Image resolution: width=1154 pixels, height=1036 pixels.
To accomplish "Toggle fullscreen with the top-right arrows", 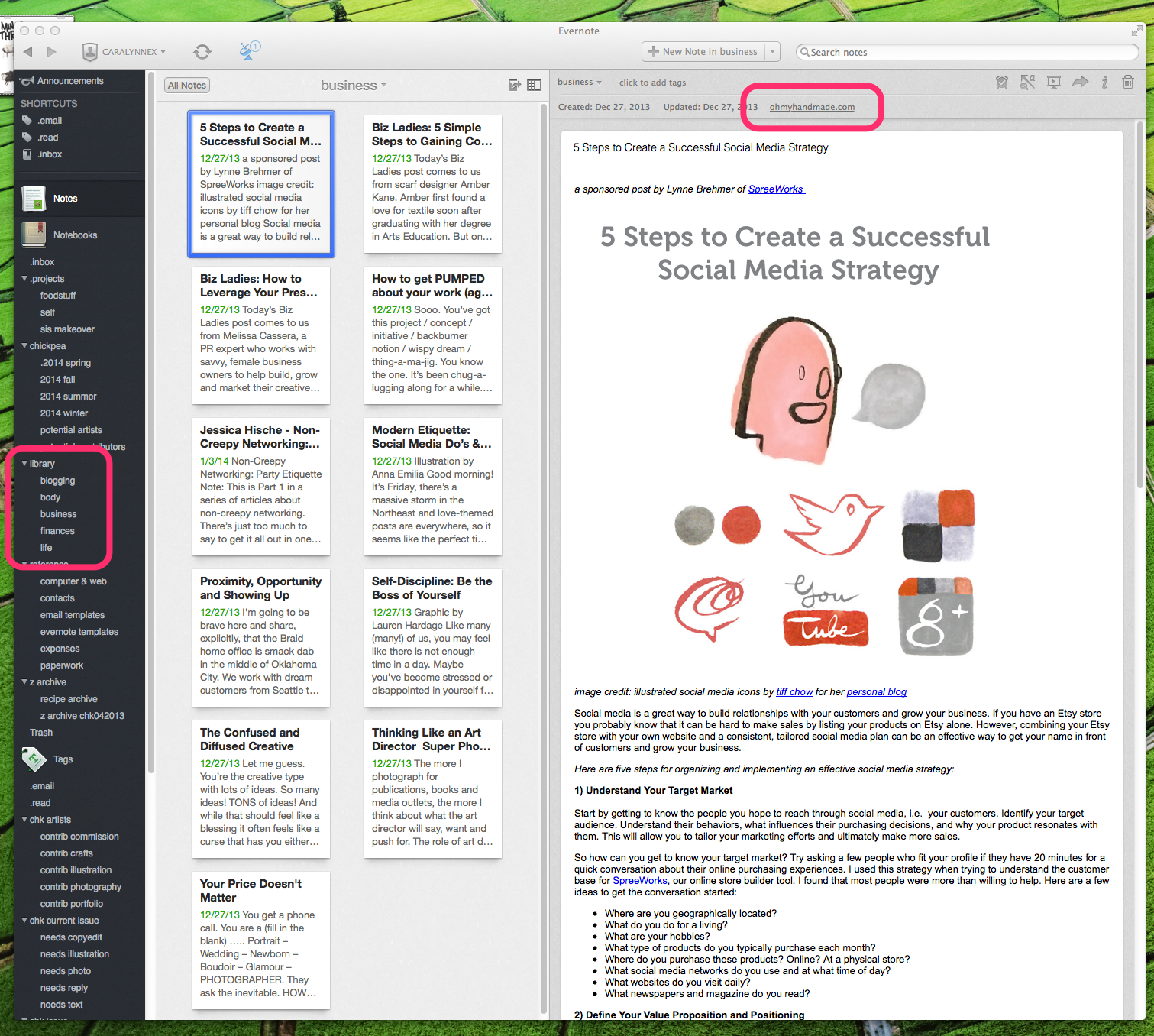I will pos(1137,31).
